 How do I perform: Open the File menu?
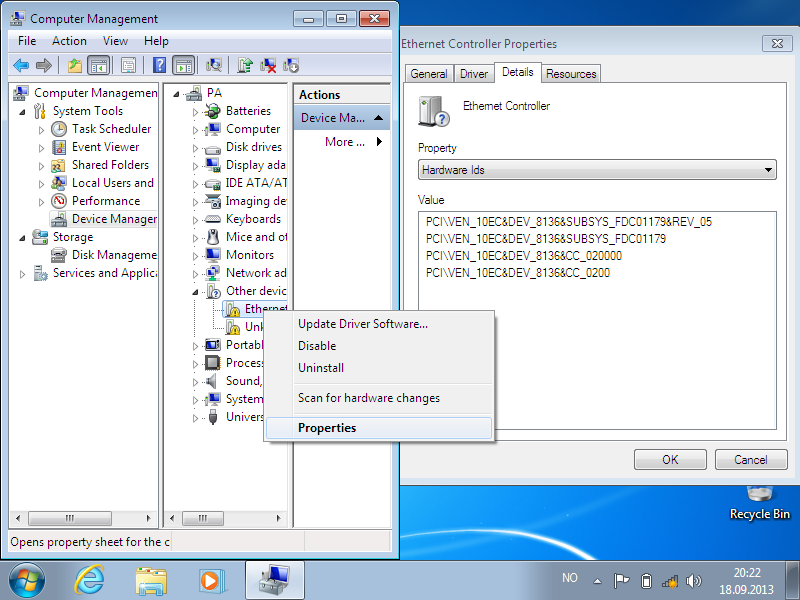[x=27, y=41]
